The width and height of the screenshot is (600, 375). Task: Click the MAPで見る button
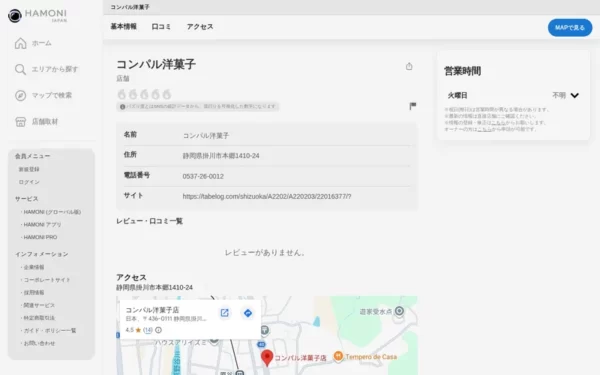pos(570,28)
